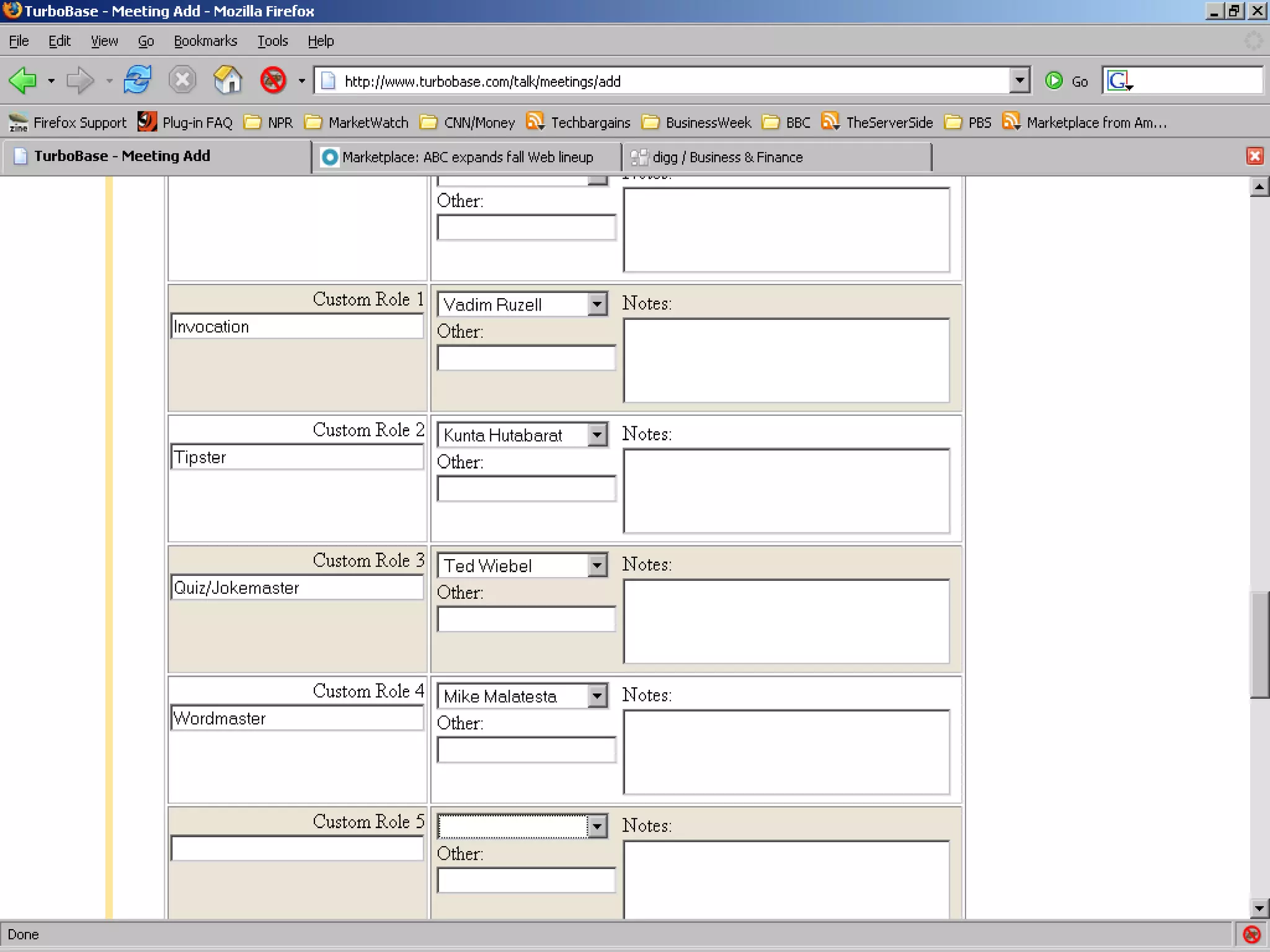Click the green Go button icon
Viewport: 1270px width, 952px height.
point(1054,81)
